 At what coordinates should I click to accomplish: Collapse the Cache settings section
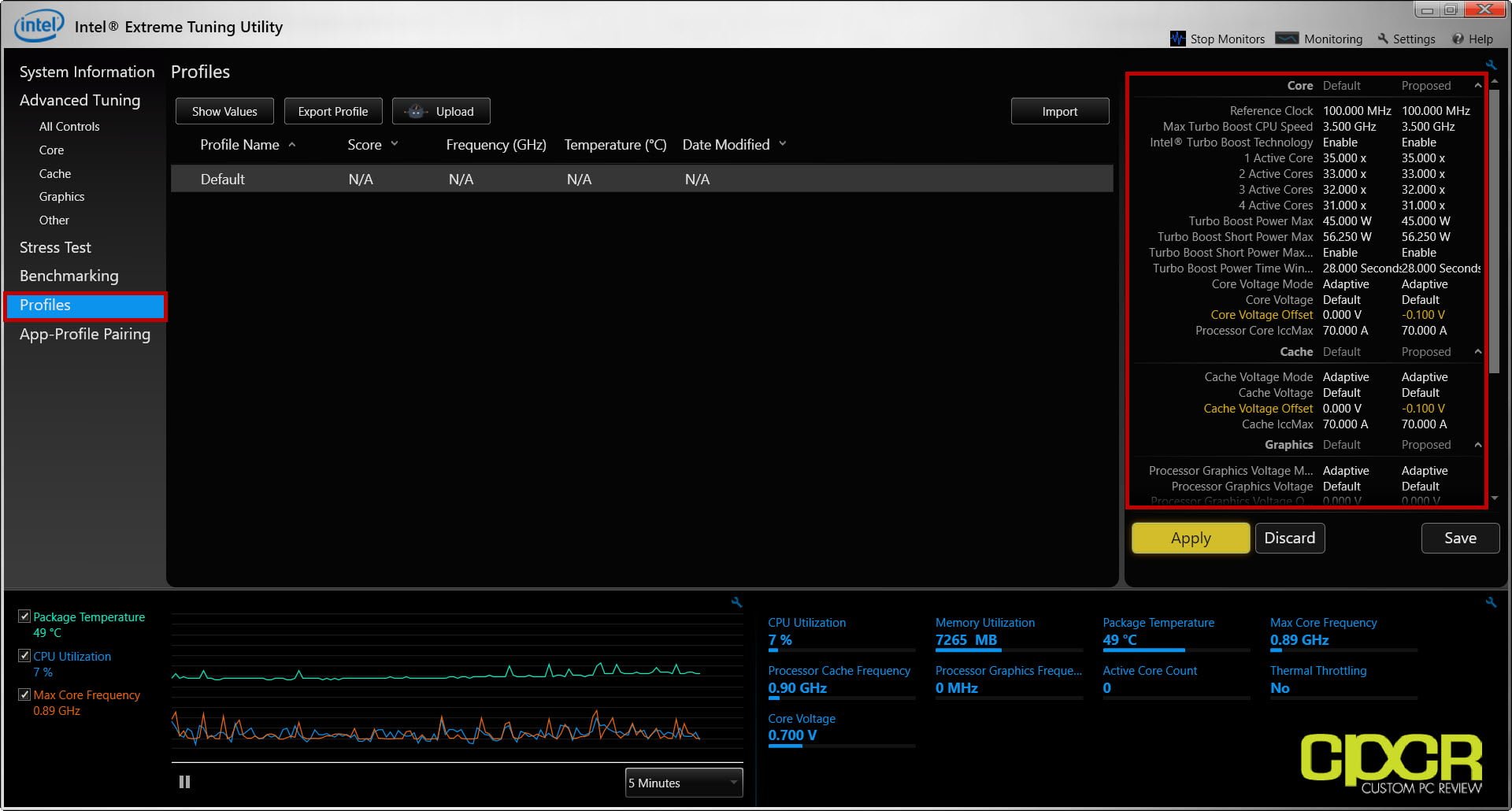(x=1477, y=351)
